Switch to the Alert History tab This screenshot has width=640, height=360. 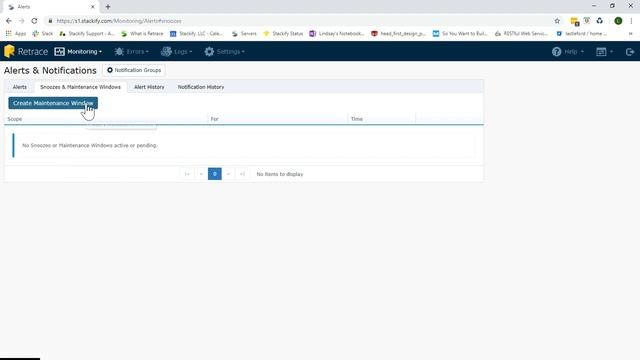[149, 87]
